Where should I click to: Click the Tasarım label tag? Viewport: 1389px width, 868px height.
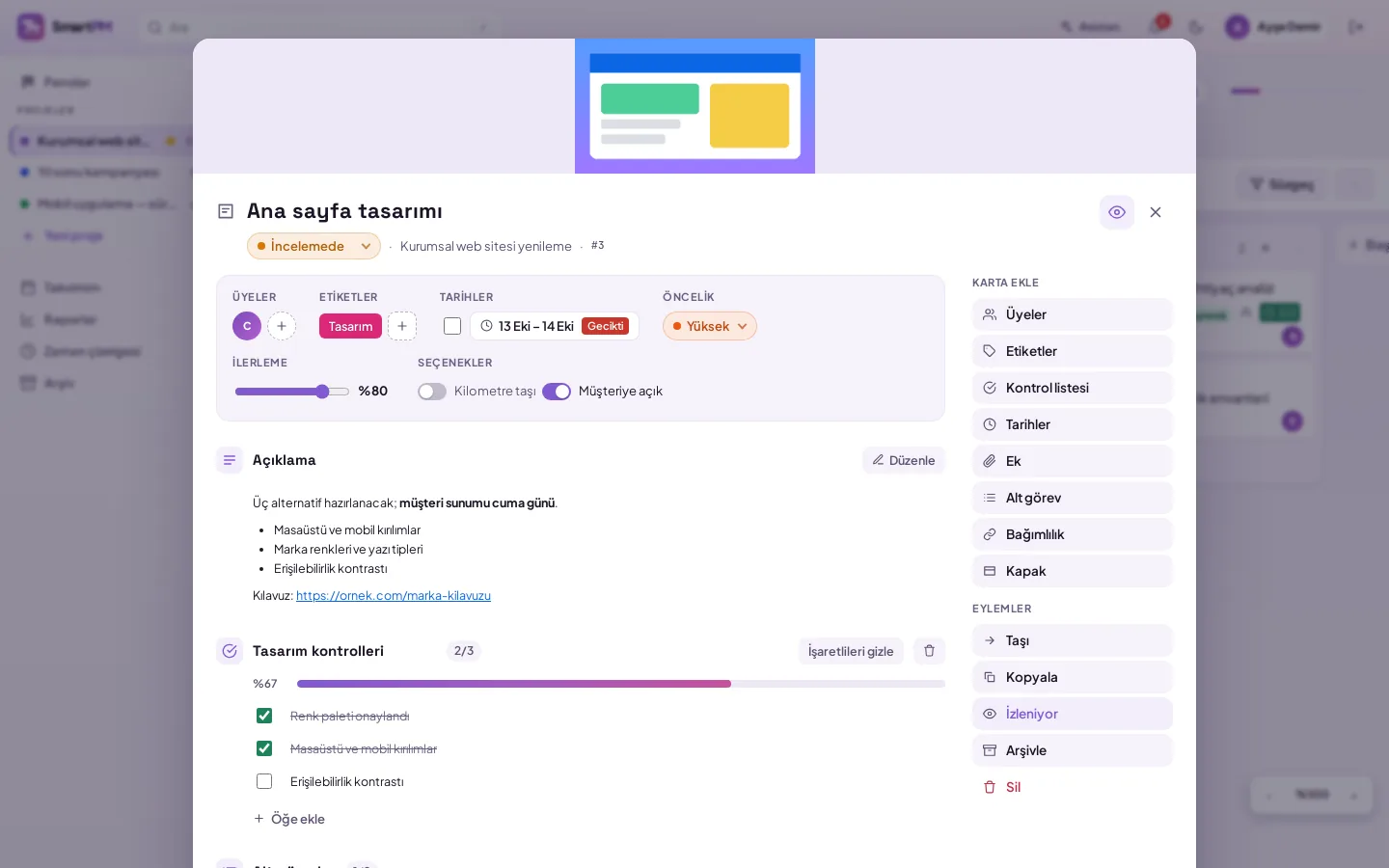point(350,326)
